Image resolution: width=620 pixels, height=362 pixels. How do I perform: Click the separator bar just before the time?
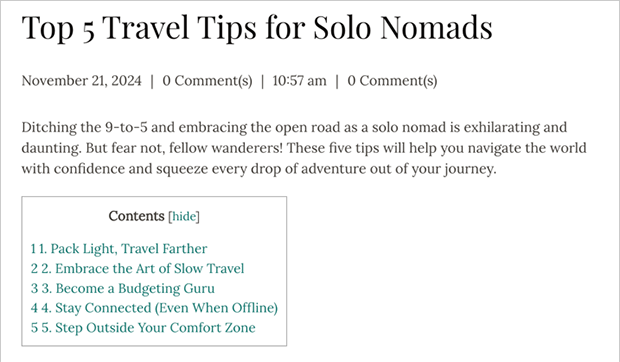point(262,81)
